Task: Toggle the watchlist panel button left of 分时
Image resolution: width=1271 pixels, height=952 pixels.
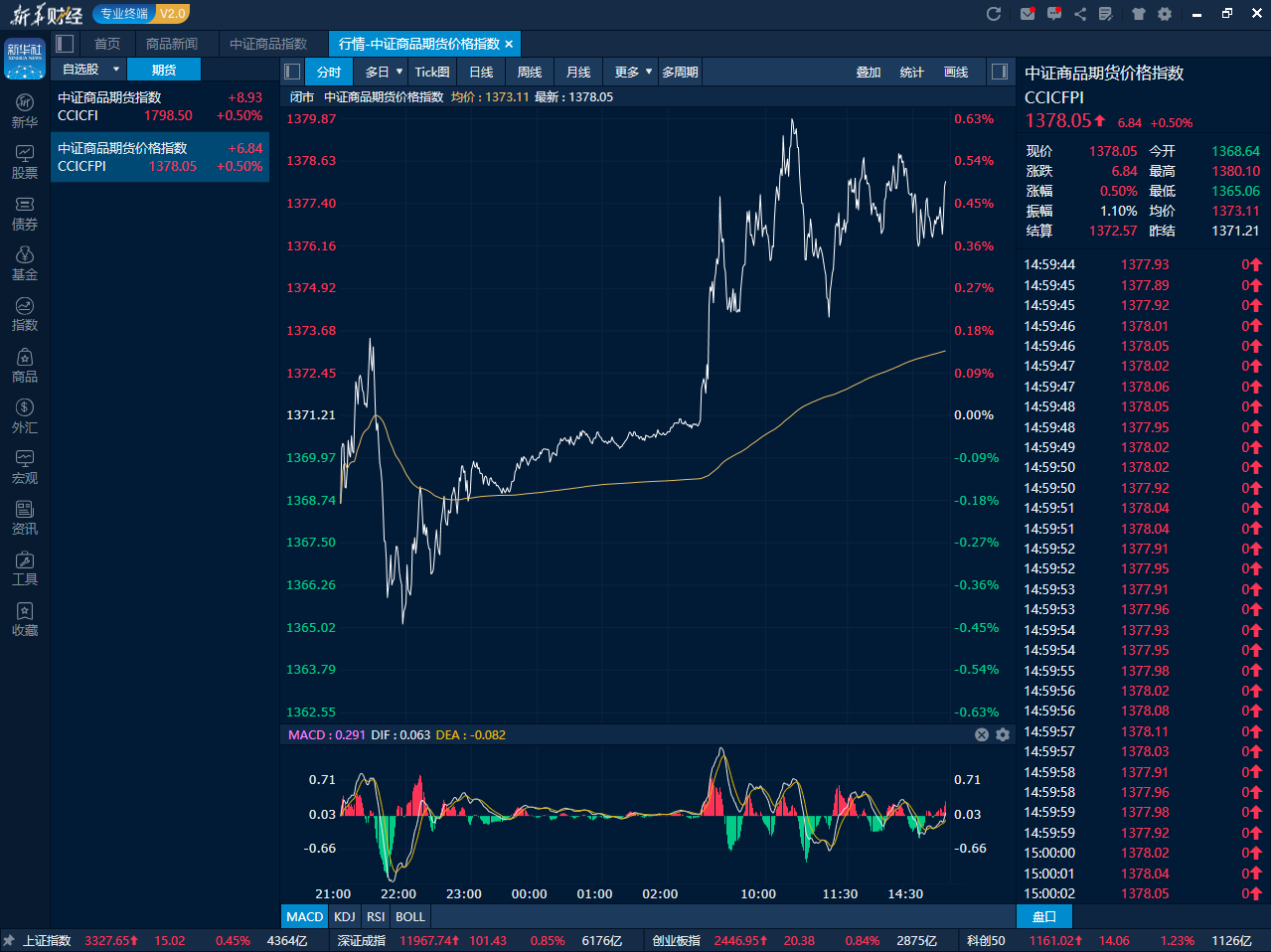Action: [x=292, y=72]
